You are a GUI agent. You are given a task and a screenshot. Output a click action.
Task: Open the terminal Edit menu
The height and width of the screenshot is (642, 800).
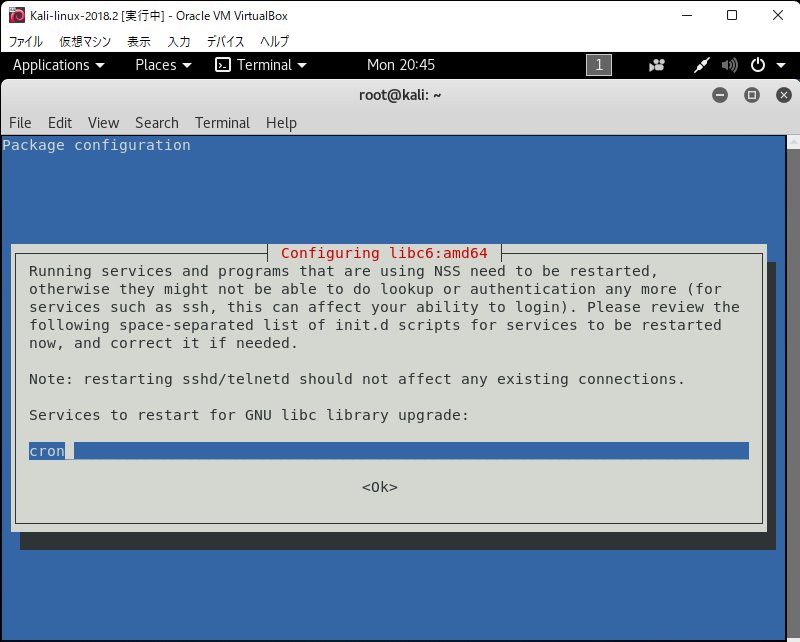click(60, 123)
